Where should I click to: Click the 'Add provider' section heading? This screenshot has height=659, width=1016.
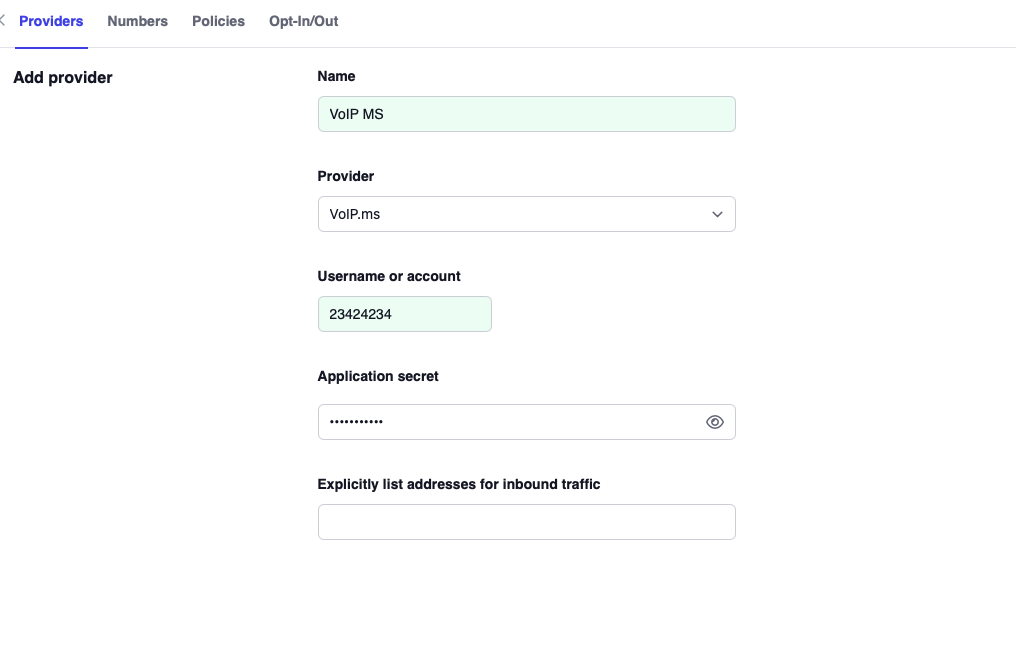[x=63, y=77]
